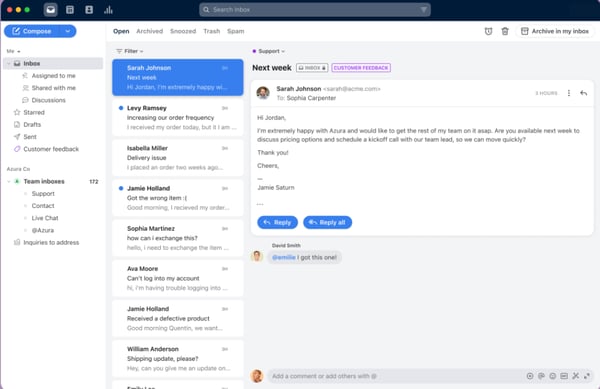This screenshot has width=600, height=389.
Task: Click the tools cross icon in comment bar
Action: coord(576,376)
